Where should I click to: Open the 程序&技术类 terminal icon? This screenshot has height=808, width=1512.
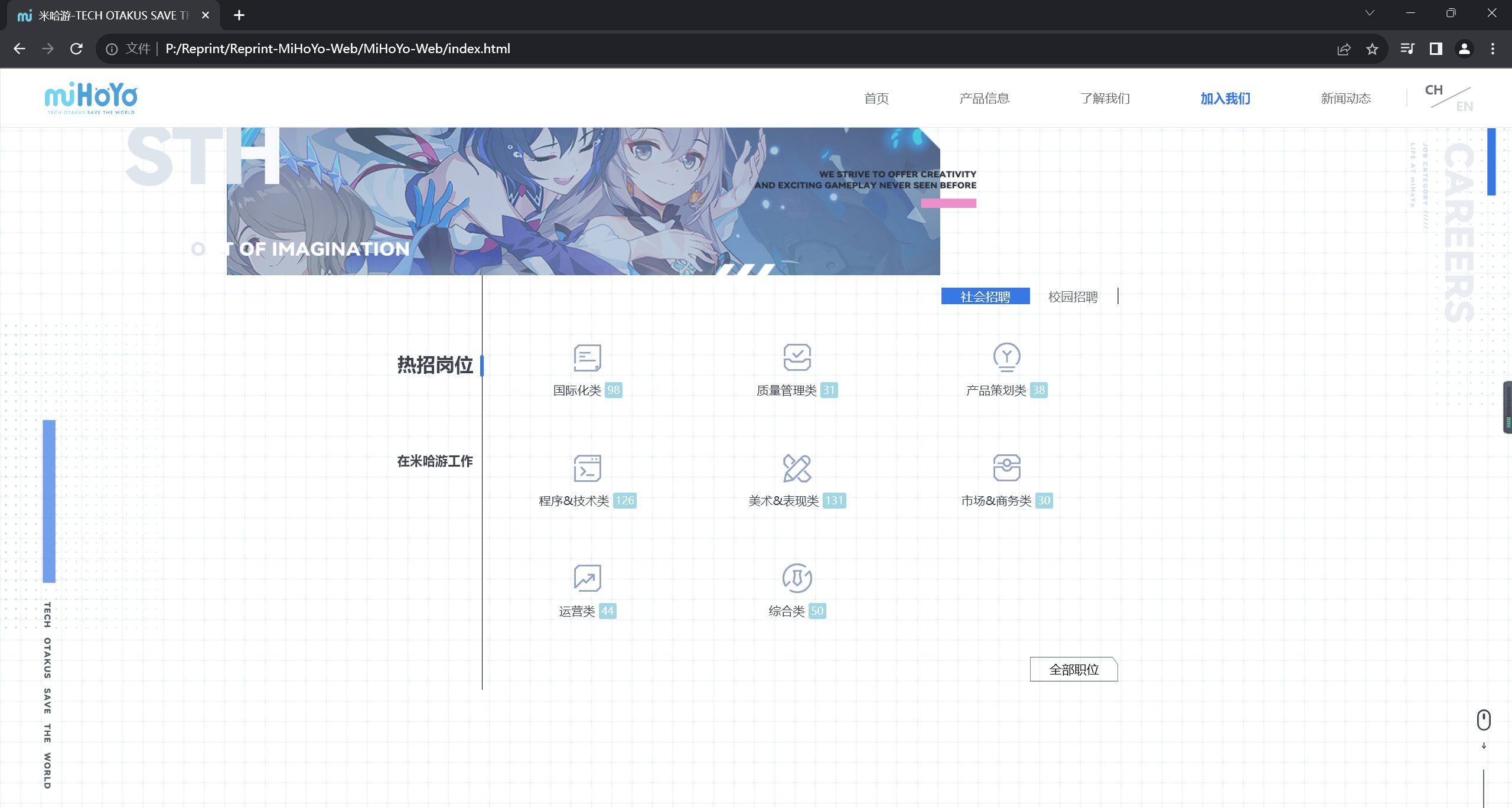click(x=587, y=468)
